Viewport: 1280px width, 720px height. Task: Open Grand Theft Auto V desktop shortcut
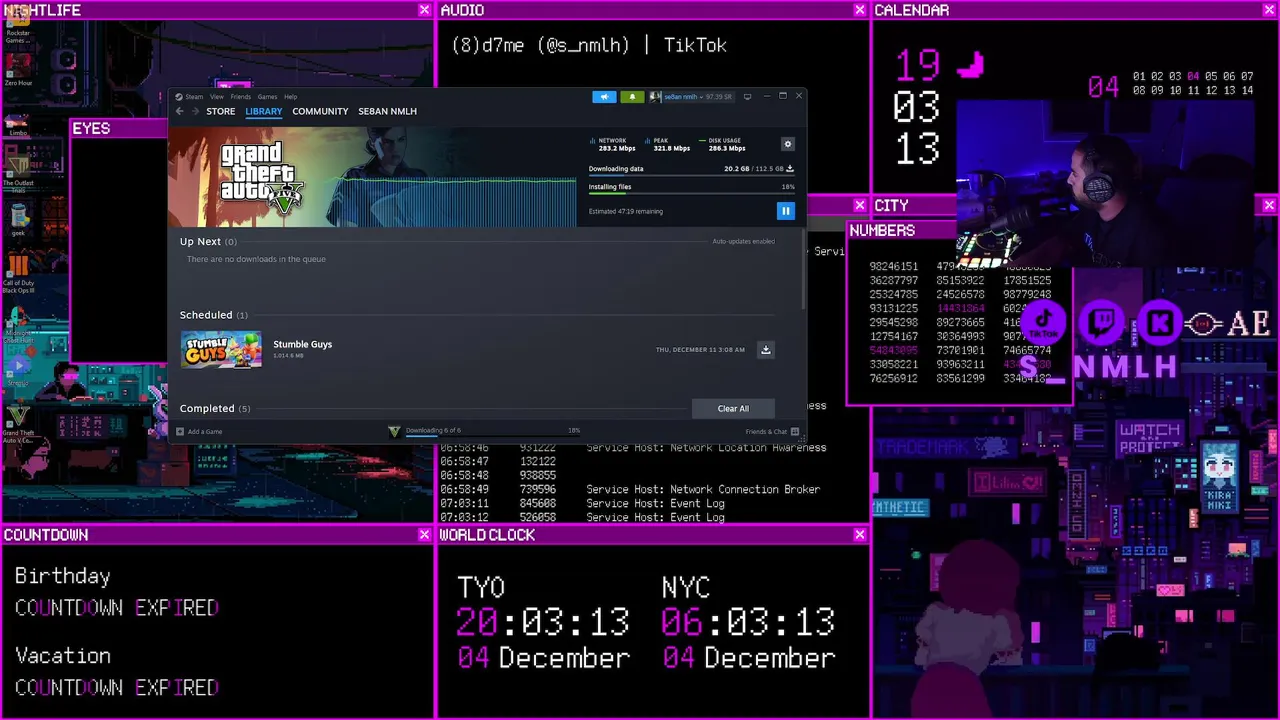coord(17,422)
